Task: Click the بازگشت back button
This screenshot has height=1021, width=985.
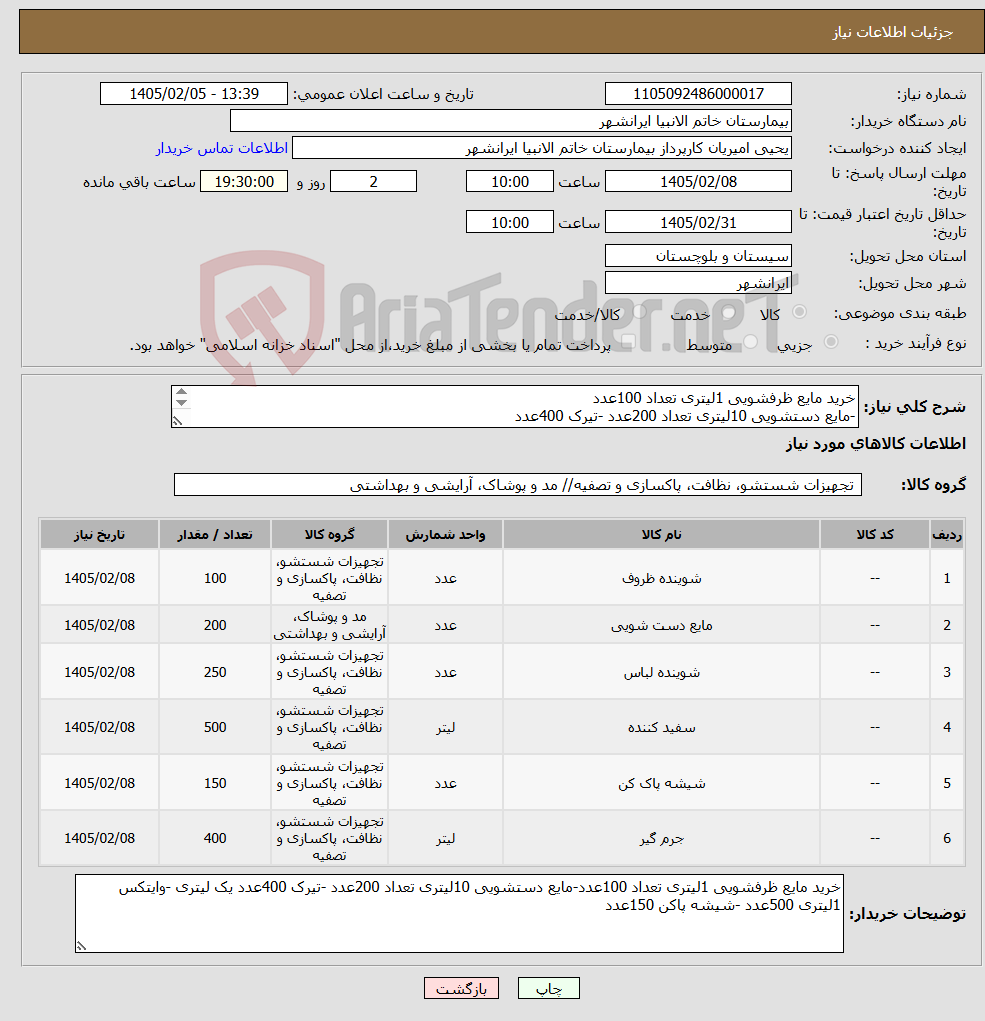Action: [461, 988]
